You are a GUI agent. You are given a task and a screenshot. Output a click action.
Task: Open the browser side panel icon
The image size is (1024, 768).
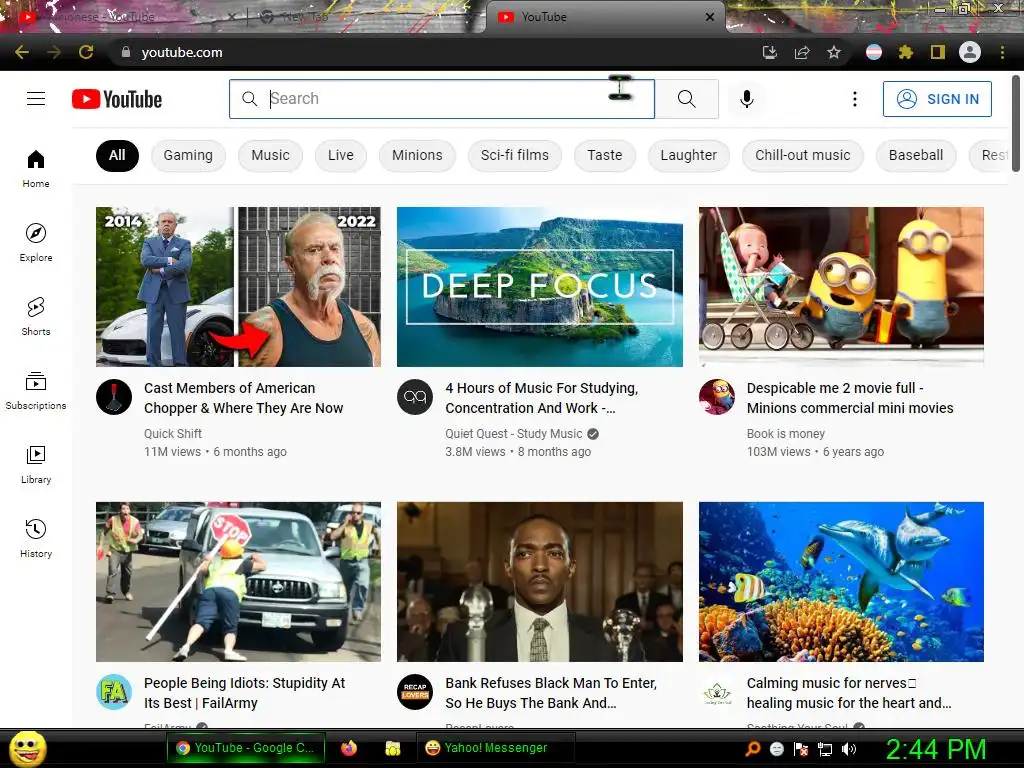(x=938, y=52)
